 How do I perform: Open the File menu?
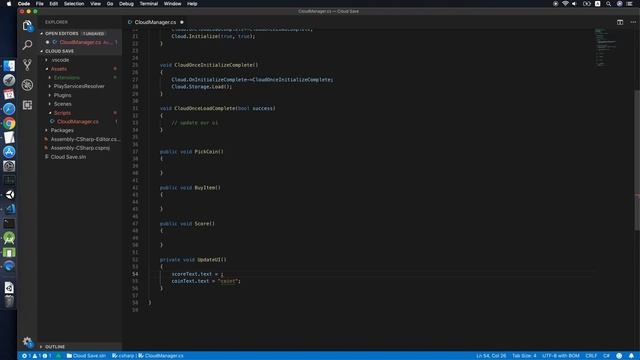[x=40, y=4]
